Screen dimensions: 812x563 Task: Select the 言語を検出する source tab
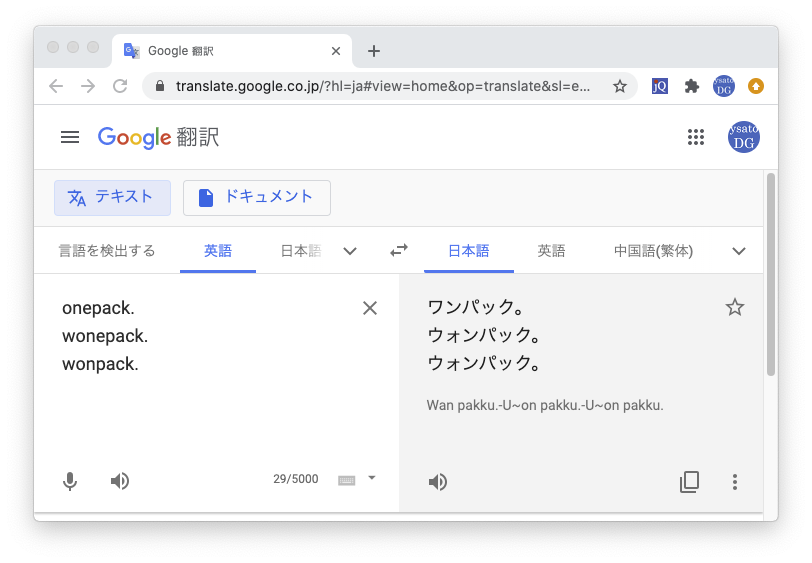click(x=107, y=251)
